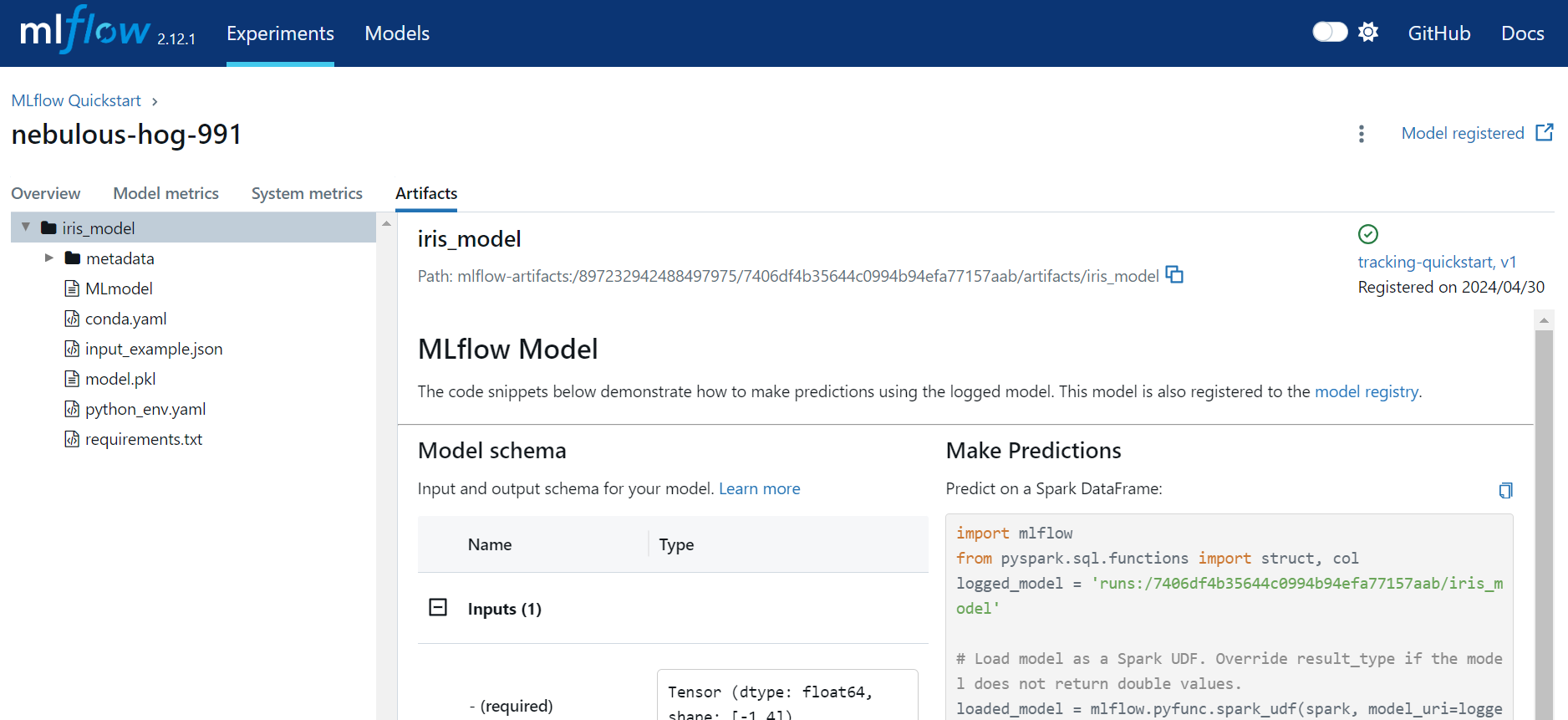The width and height of the screenshot is (1568, 720).
Task: Click the MLflow version 2.12.1 label
Action: click(176, 39)
